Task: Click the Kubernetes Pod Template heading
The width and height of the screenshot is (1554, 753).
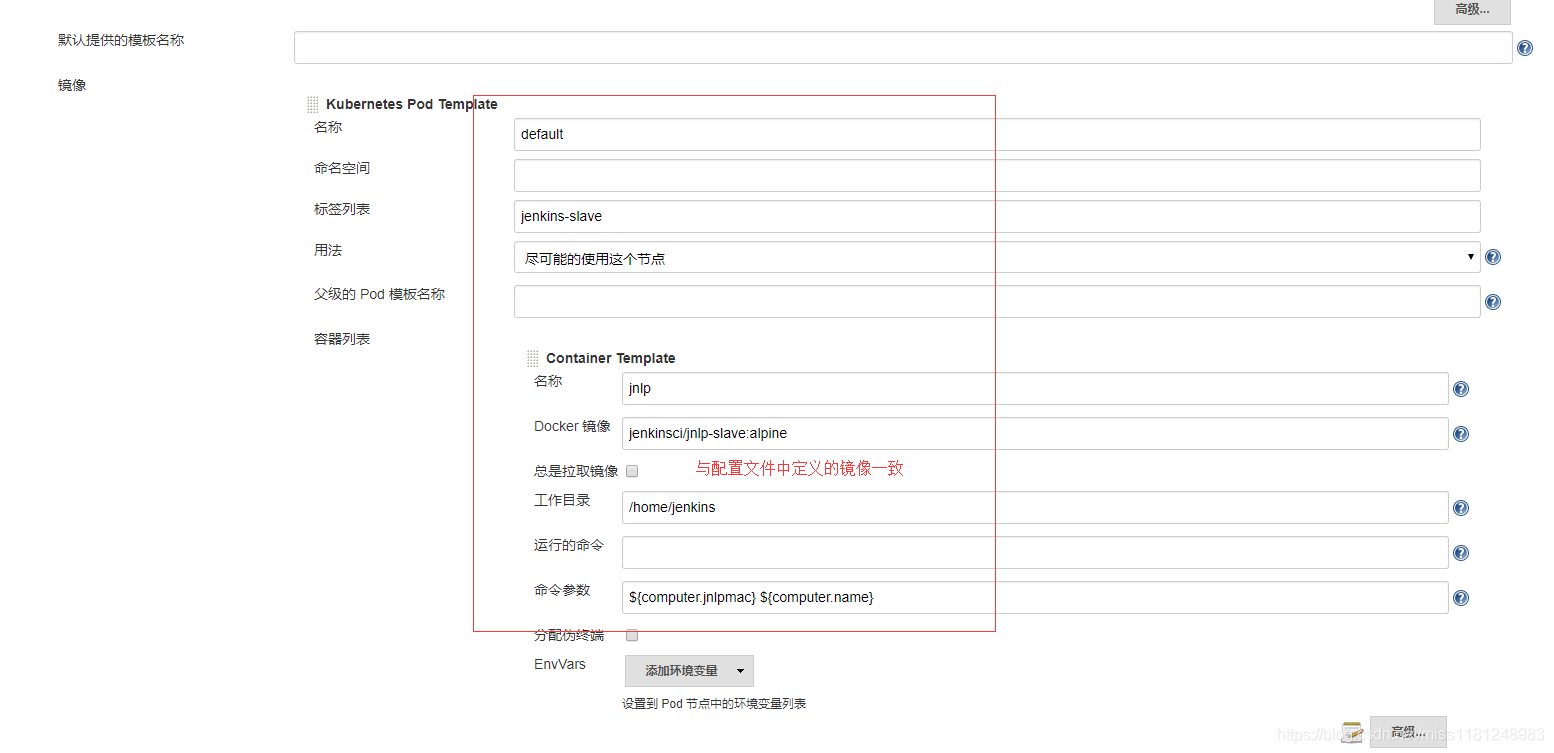Action: [411, 104]
